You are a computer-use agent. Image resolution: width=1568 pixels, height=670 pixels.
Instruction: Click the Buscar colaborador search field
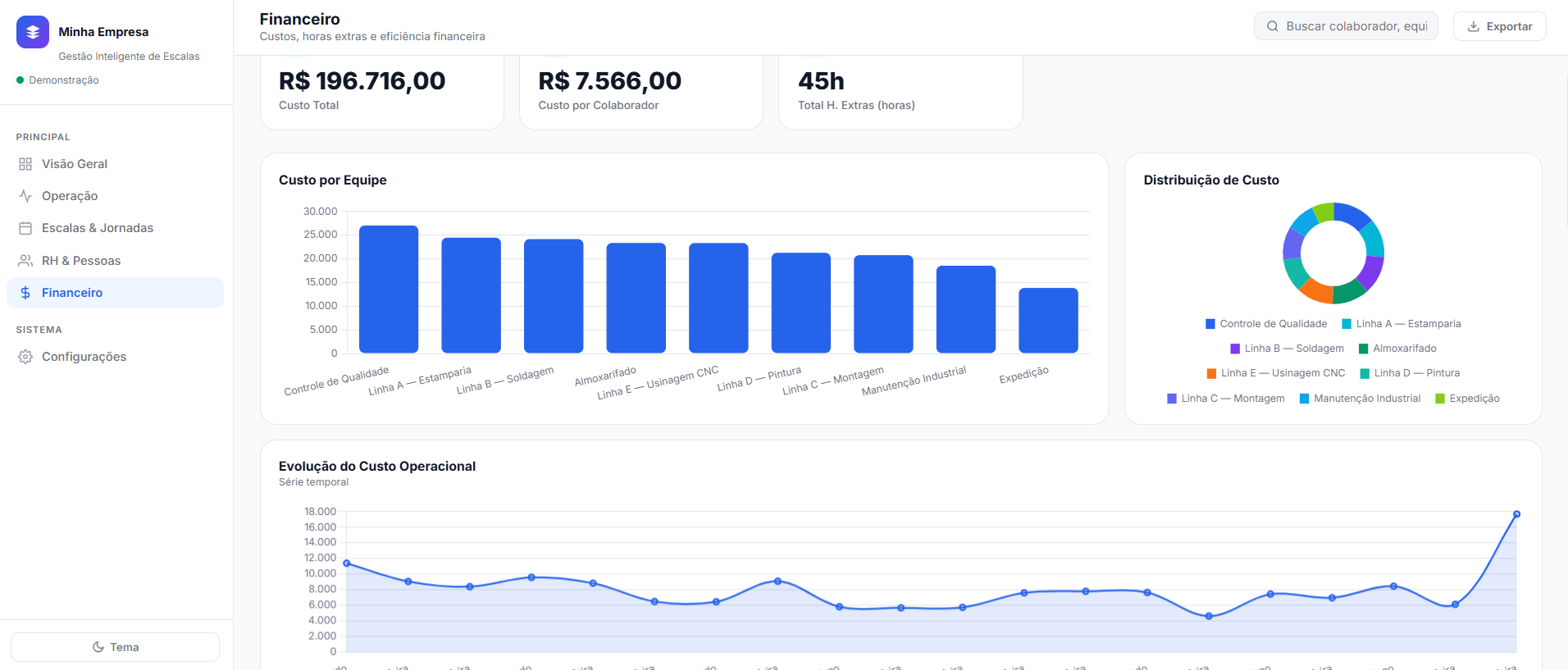pos(1346,26)
